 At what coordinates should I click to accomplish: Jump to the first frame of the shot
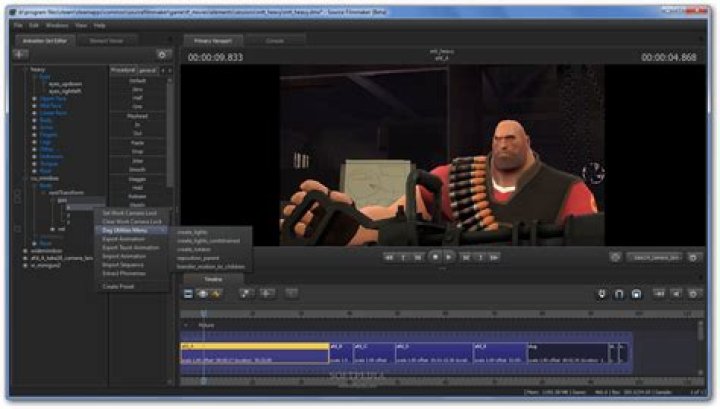coord(388,257)
